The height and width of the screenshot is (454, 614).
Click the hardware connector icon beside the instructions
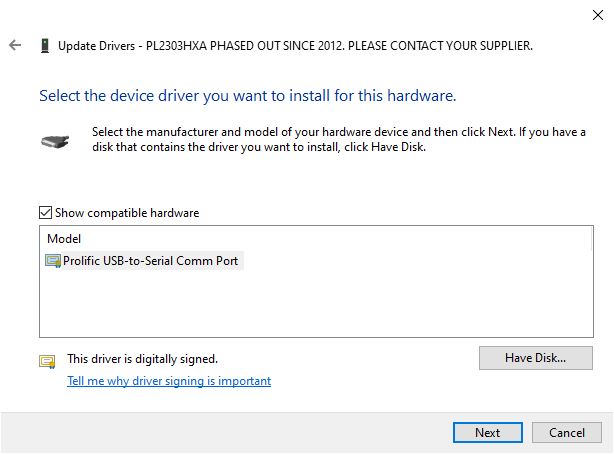pyautogui.click(x=55, y=141)
